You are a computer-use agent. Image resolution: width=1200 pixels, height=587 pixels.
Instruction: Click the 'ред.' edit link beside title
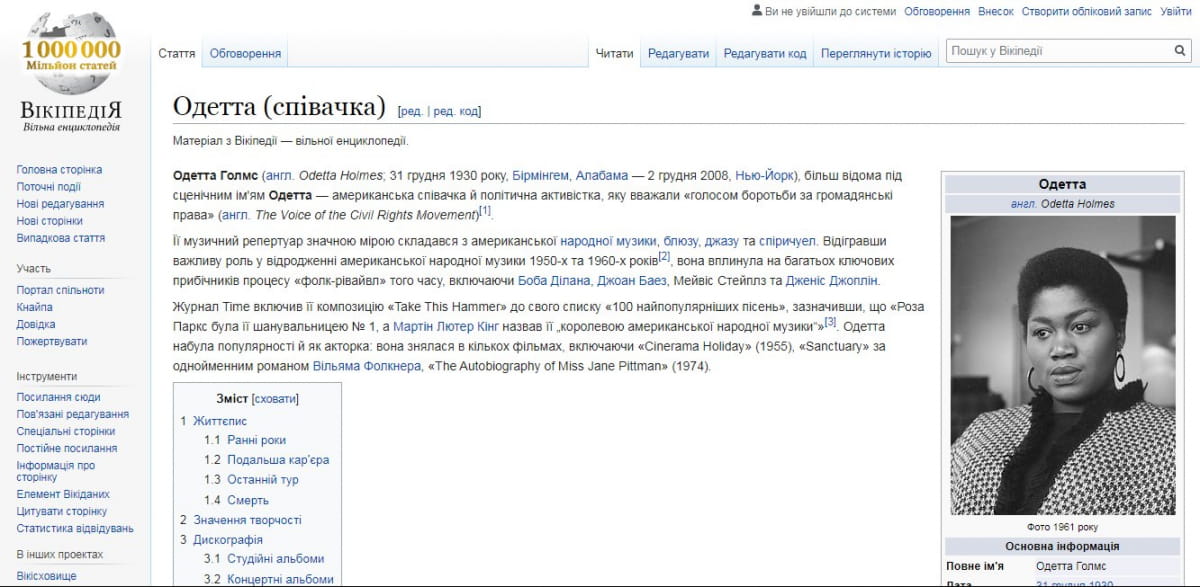(x=410, y=111)
